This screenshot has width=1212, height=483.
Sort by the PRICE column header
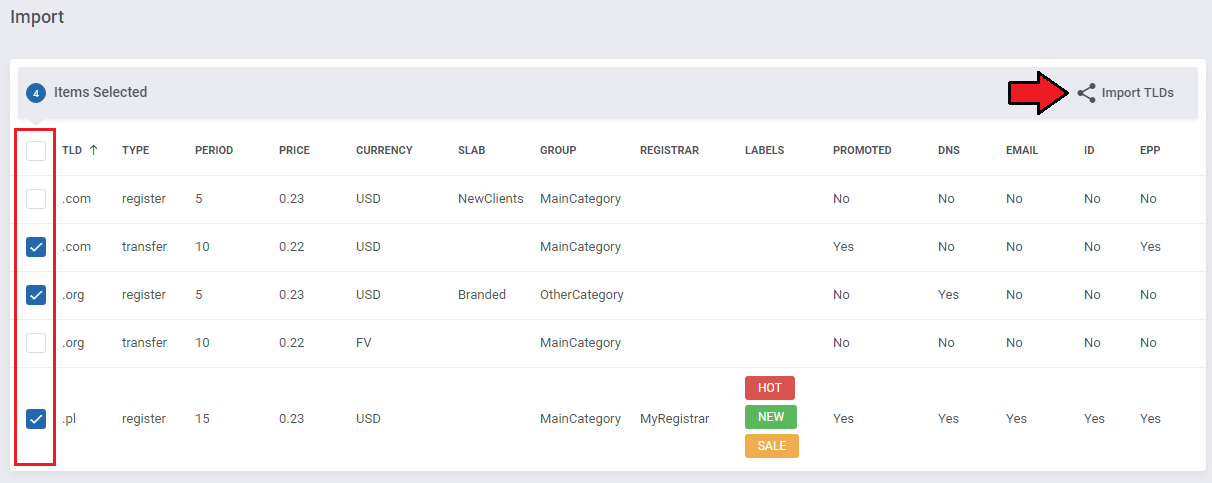click(x=294, y=151)
